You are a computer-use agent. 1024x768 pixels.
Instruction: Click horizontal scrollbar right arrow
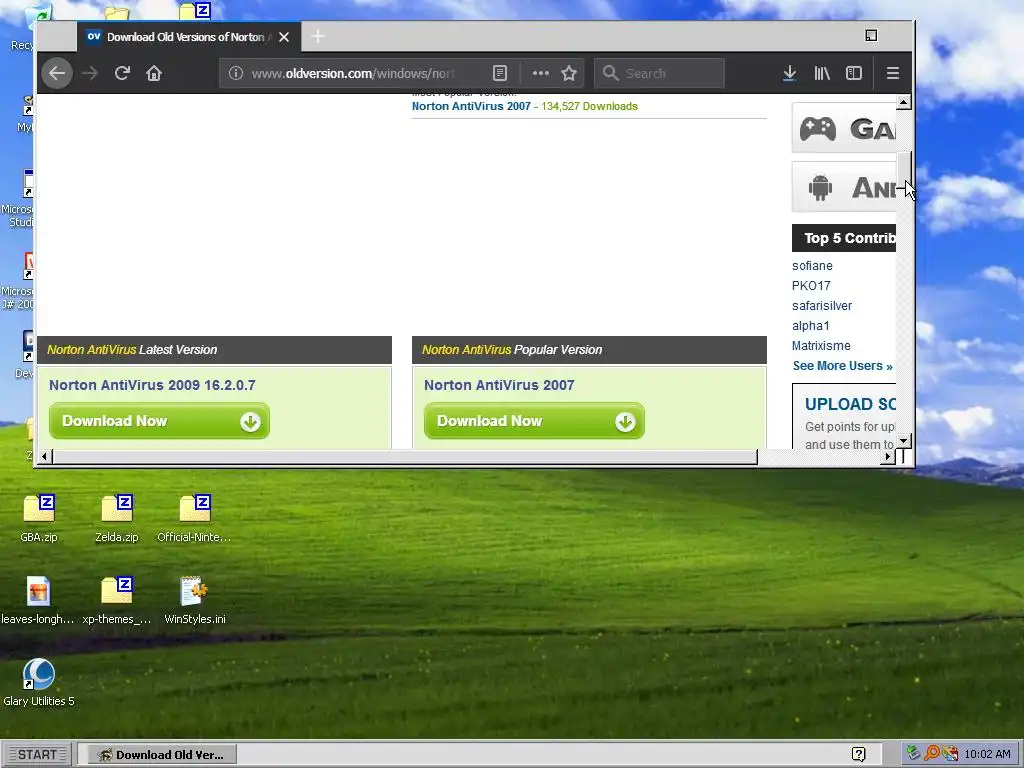(x=888, y=456)
